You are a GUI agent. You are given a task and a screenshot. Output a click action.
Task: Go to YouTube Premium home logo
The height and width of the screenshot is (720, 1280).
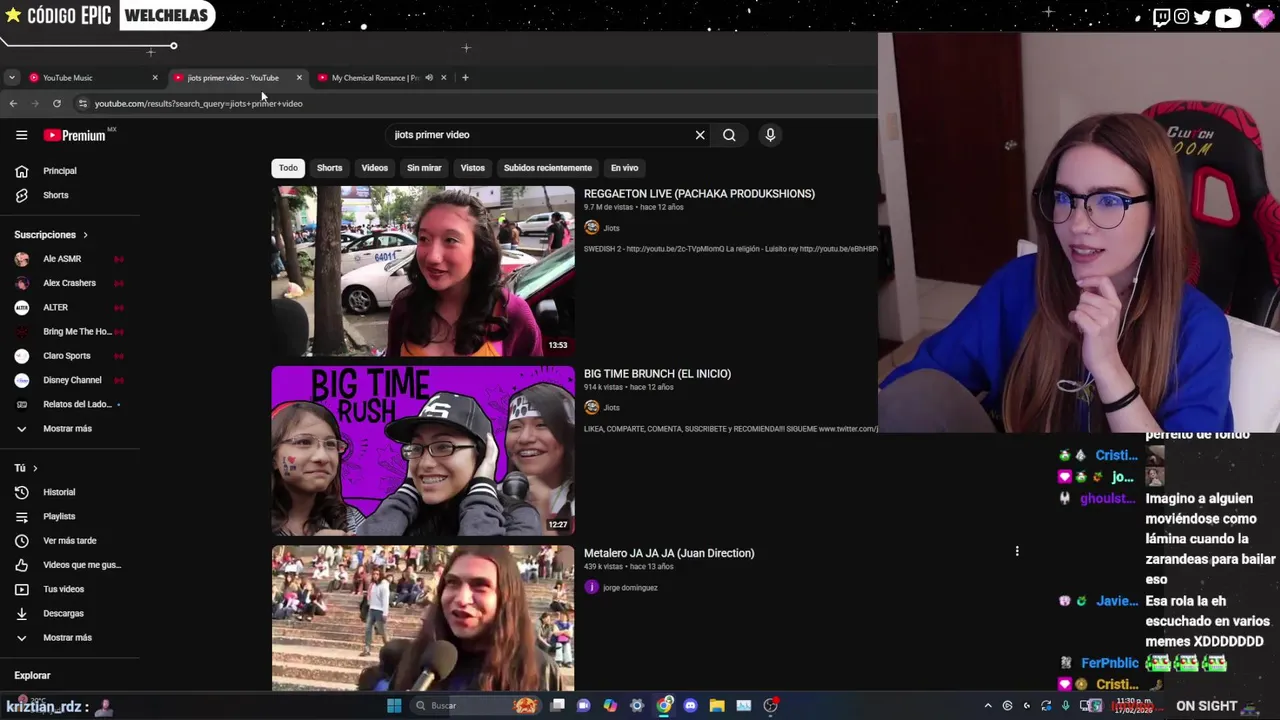[74, 135]
